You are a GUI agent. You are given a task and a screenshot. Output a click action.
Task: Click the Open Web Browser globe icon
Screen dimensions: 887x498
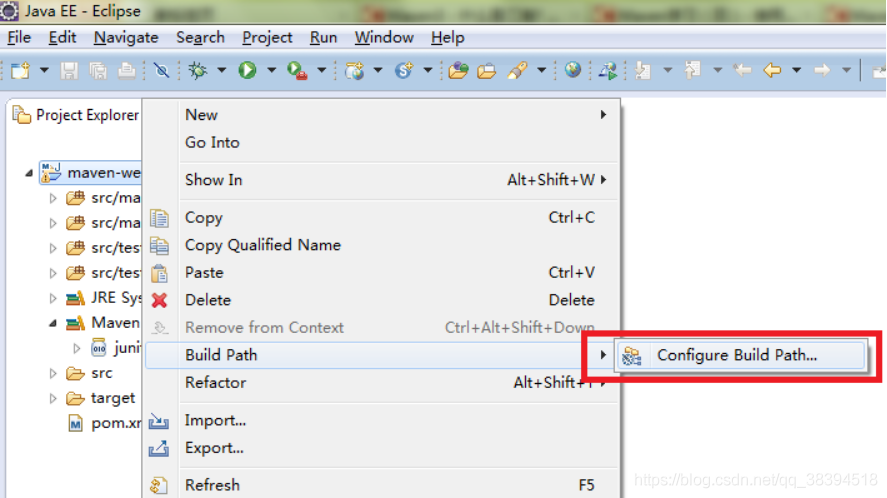point(572,70)
